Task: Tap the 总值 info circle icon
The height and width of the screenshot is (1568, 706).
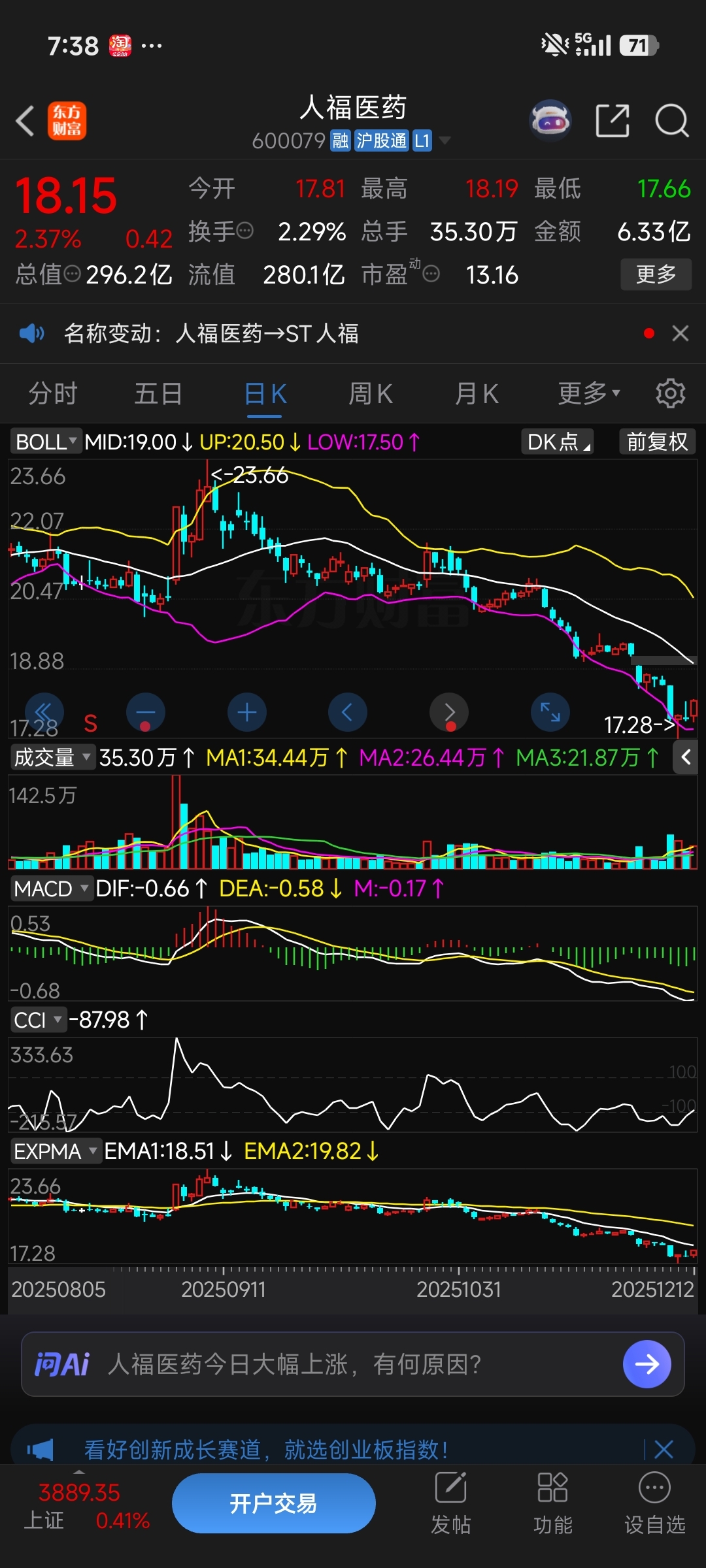Action: pos(73,273)
